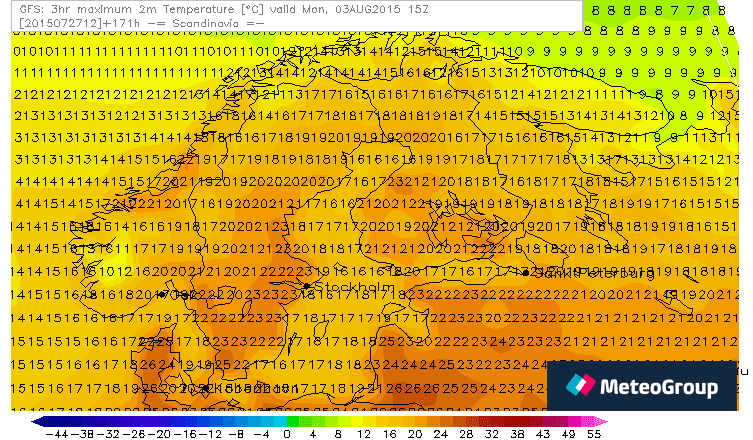Click the GFS map title text
The image size is (753, 440).
[150, 6]
